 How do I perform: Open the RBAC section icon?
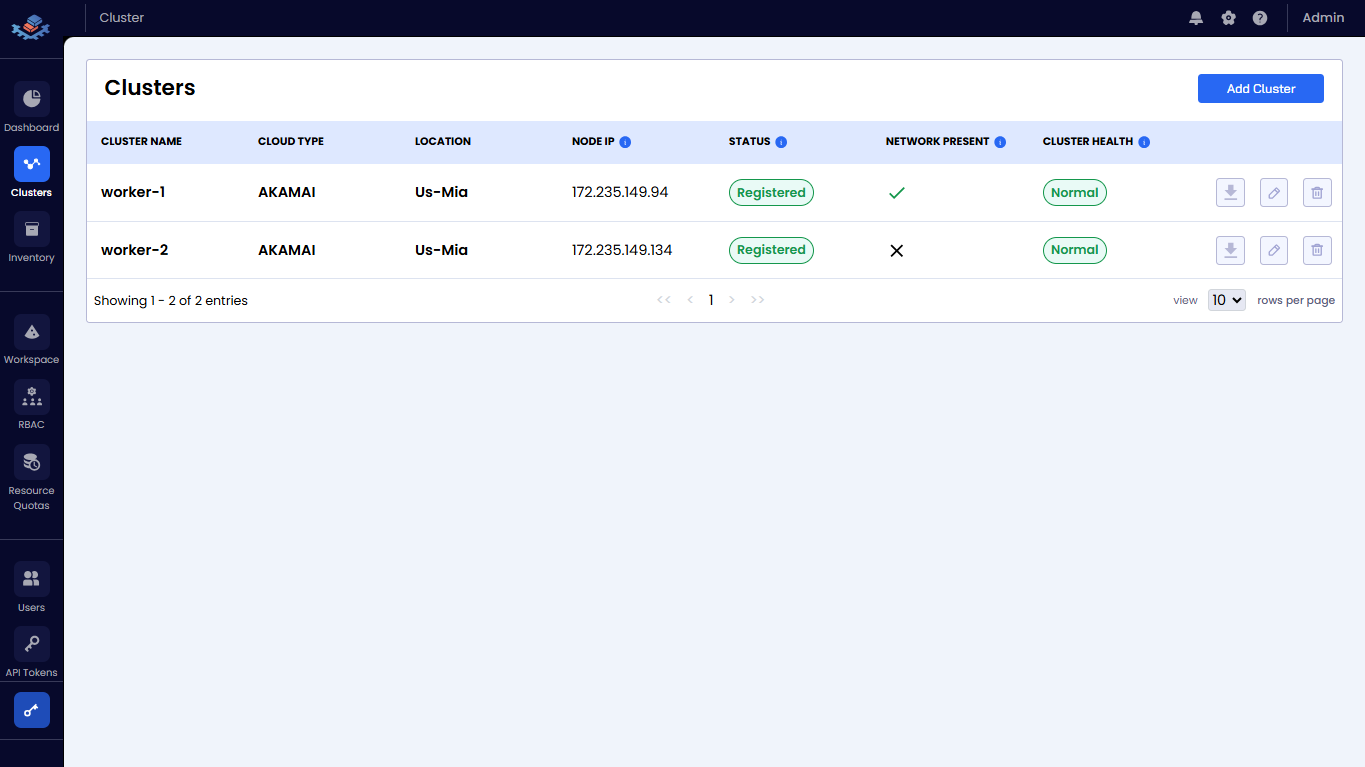click(32, 397)
